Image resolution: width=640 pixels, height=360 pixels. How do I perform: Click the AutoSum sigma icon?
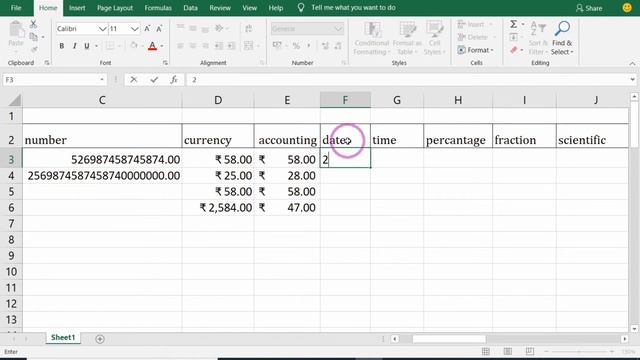coord(513,24)
